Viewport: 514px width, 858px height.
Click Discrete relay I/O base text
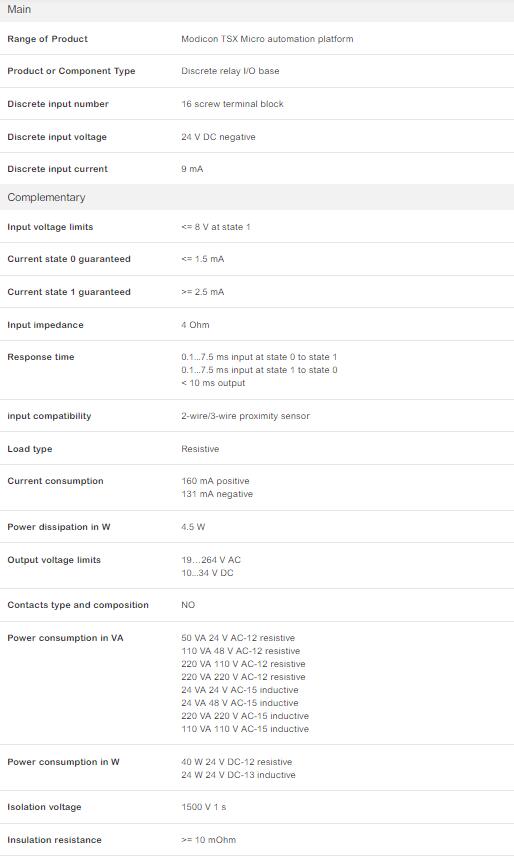pos(230,71)
